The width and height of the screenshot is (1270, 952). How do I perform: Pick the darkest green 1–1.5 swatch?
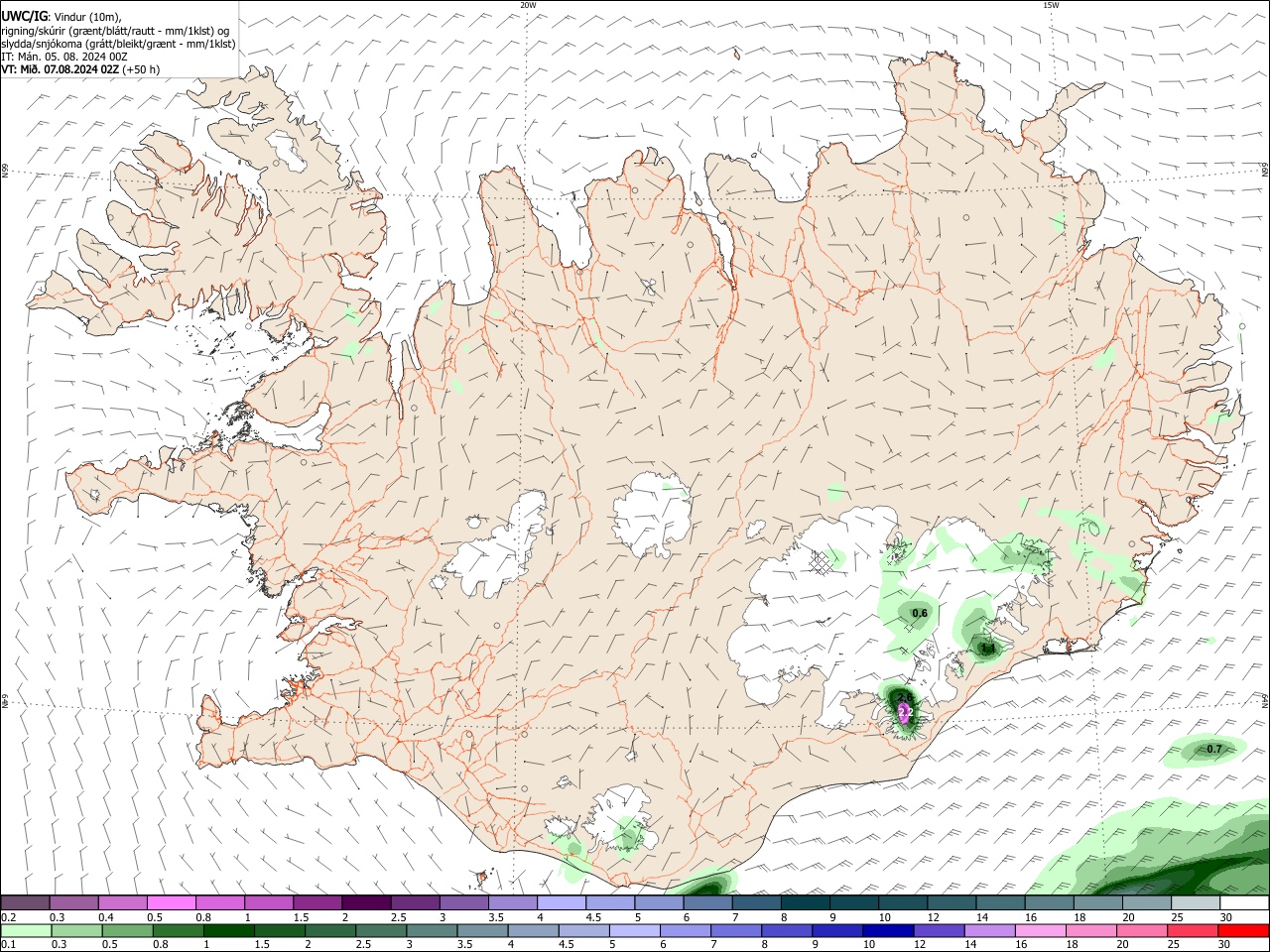(228, 930)
